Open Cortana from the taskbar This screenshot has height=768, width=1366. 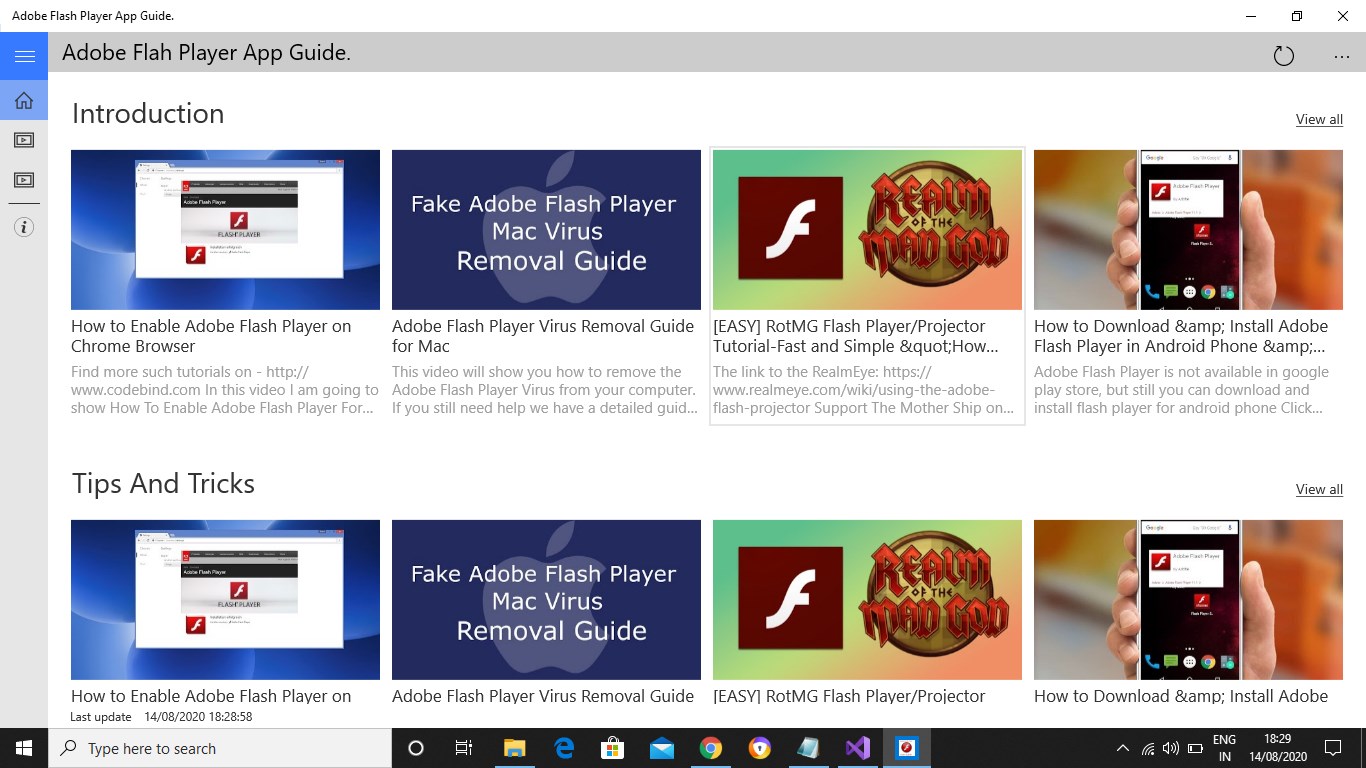point(416,748)
